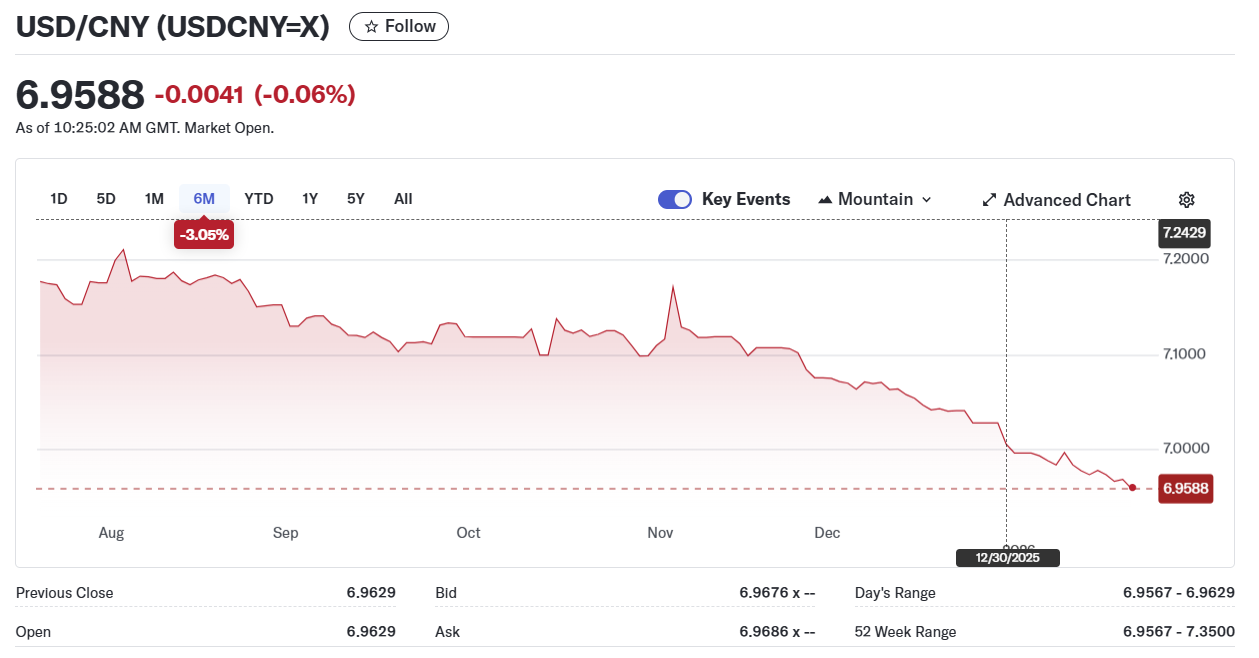The height and width of the screenshot is (658, 1259).
Task: Click the early November spike on chart
Action: pos(673,288)
